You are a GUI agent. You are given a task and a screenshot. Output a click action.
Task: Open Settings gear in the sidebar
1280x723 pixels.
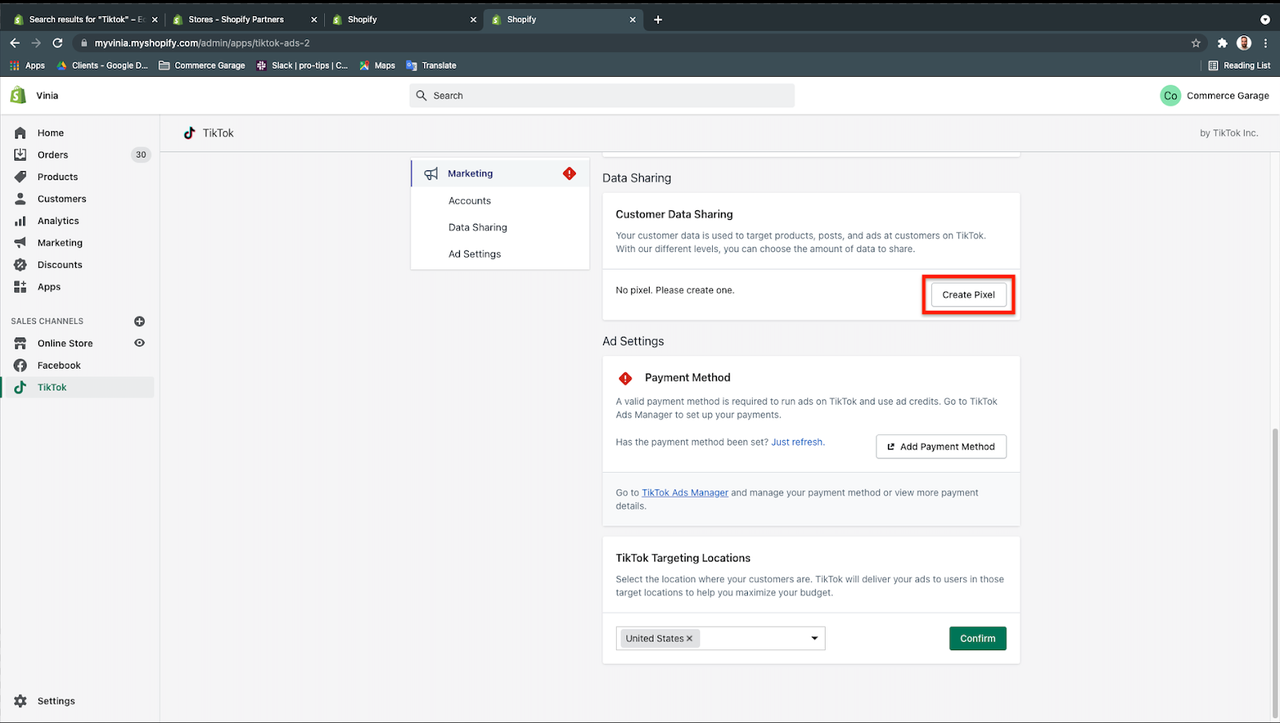(20, 701)
